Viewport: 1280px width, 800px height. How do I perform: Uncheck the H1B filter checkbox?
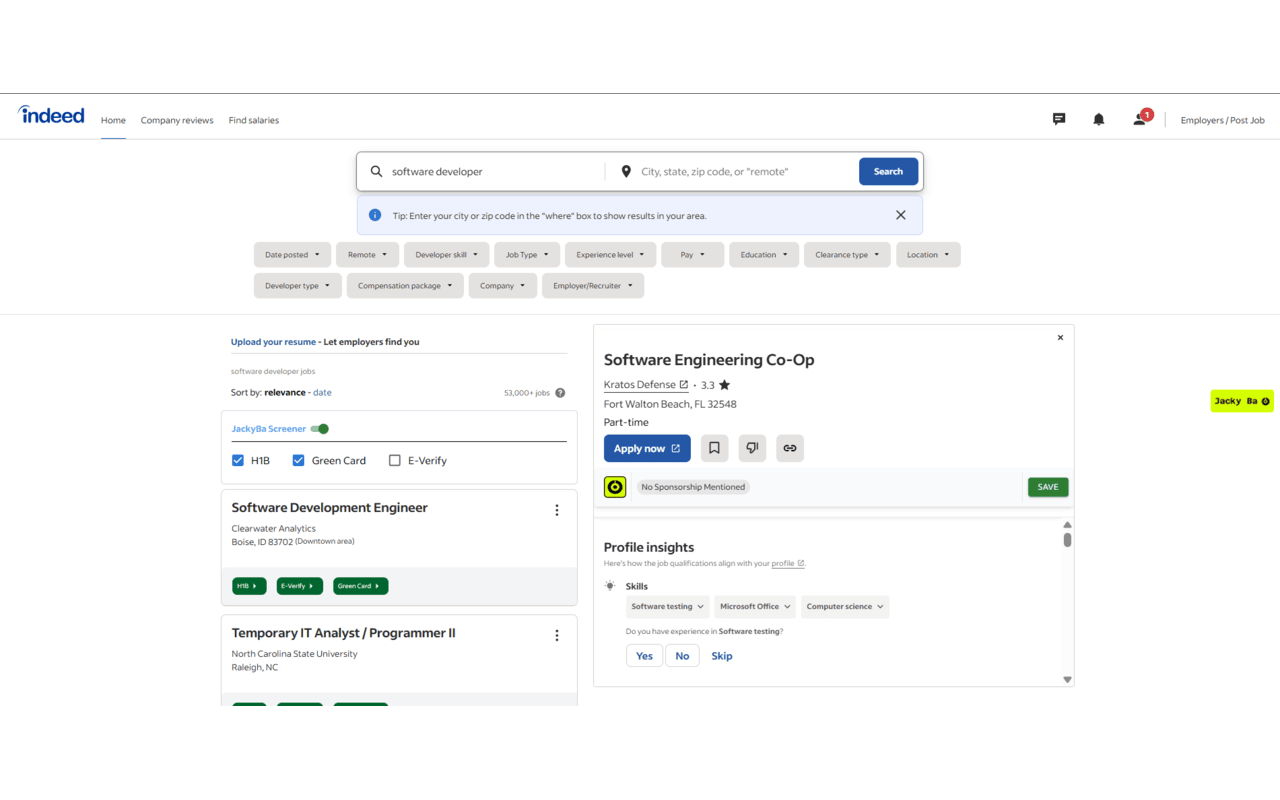(x=238, y=461)
